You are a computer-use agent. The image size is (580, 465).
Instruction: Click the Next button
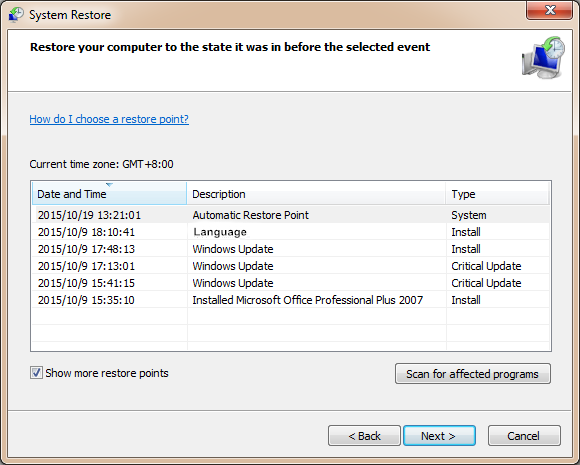[x=439, y=435]
